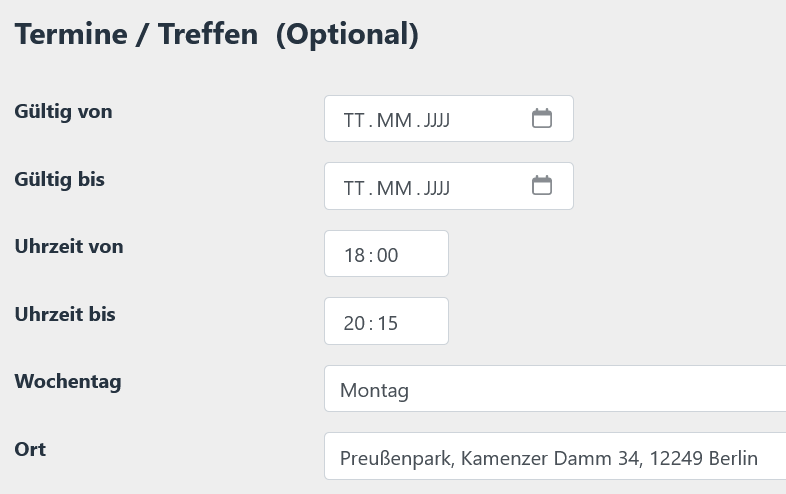Click minutes 00 in Uhrzeit von
Viewport: 786px width, 494px height.
click(x=388, y=255)
